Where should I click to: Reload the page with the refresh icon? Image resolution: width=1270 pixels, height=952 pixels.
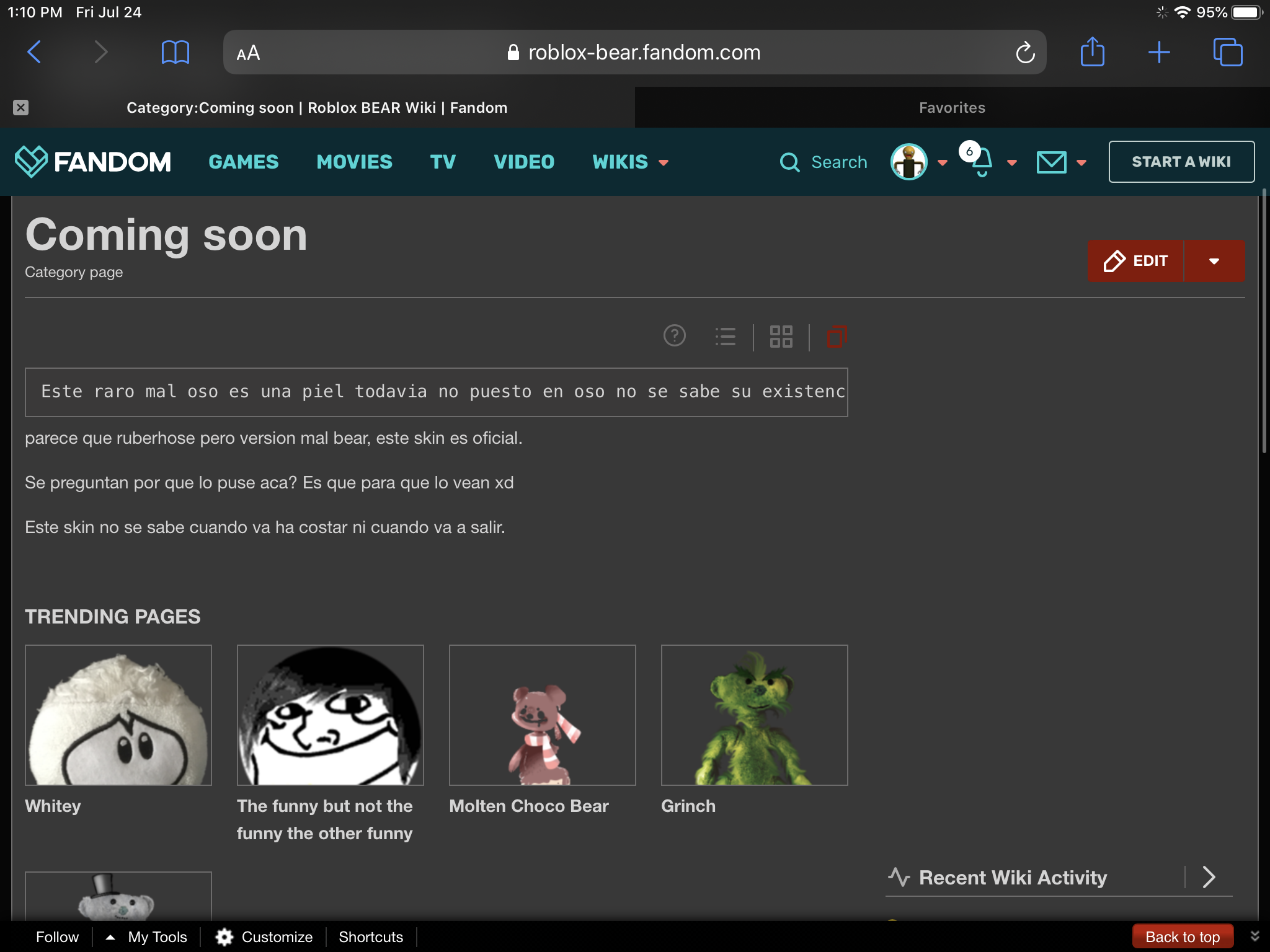click(x=1025, y=53)
